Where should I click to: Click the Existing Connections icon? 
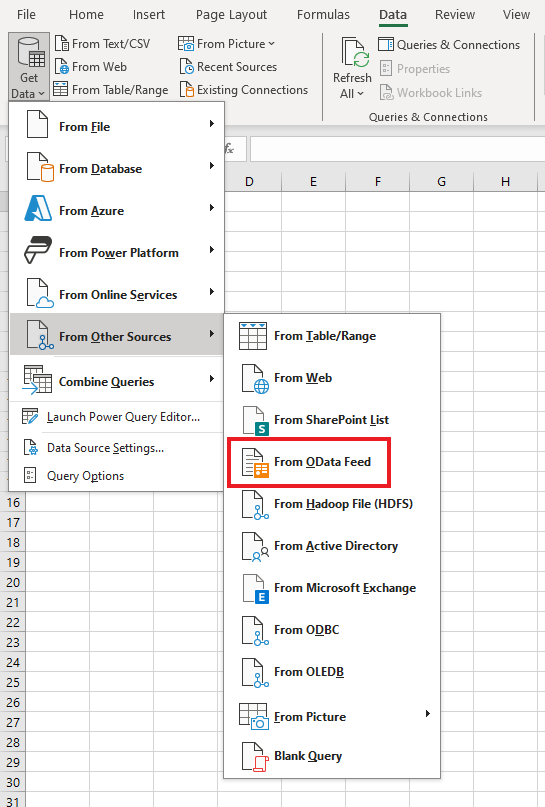click(x=186, y=90)
